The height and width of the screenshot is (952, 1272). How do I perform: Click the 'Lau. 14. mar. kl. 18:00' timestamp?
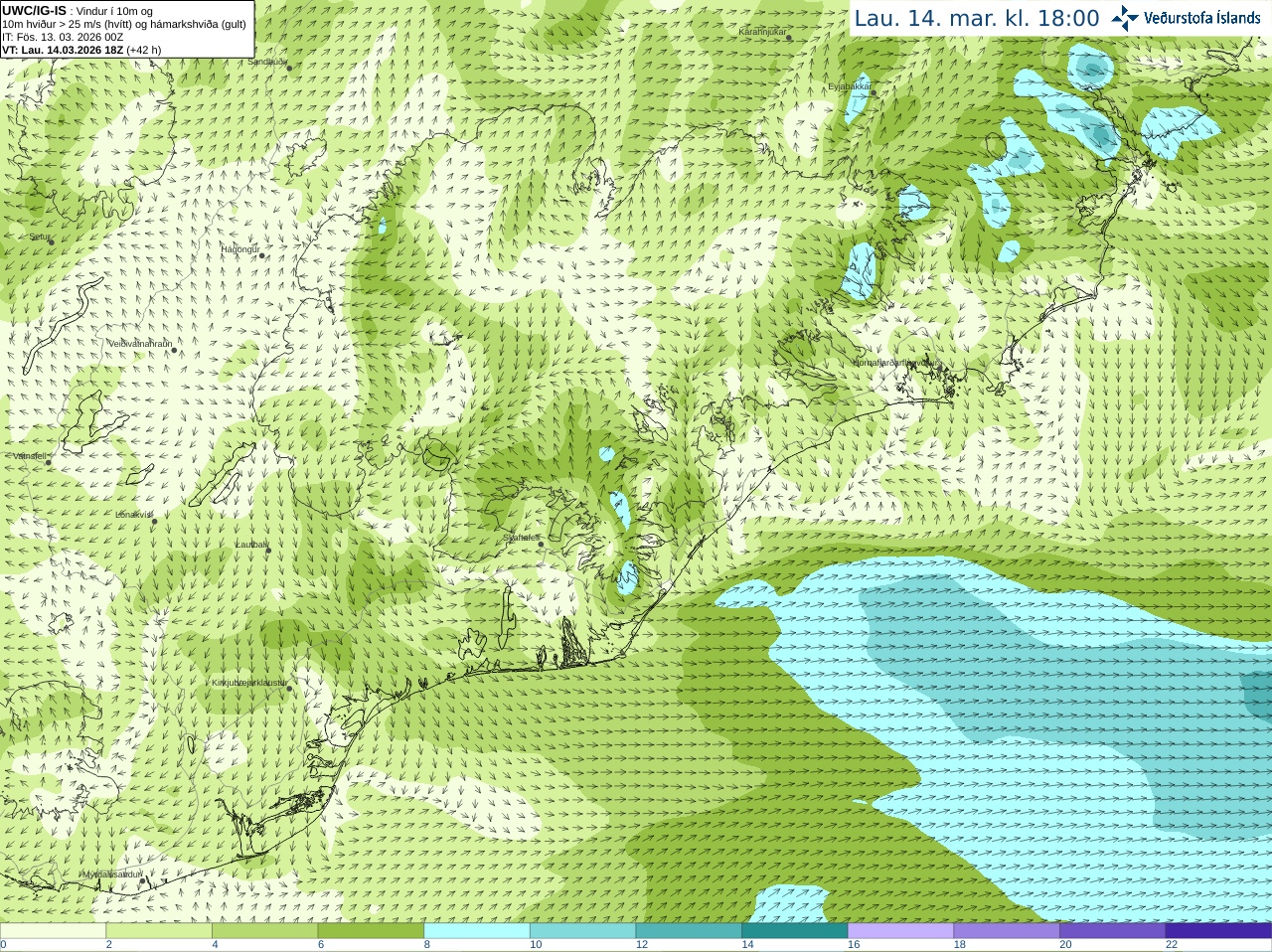[x=977, y=18]
